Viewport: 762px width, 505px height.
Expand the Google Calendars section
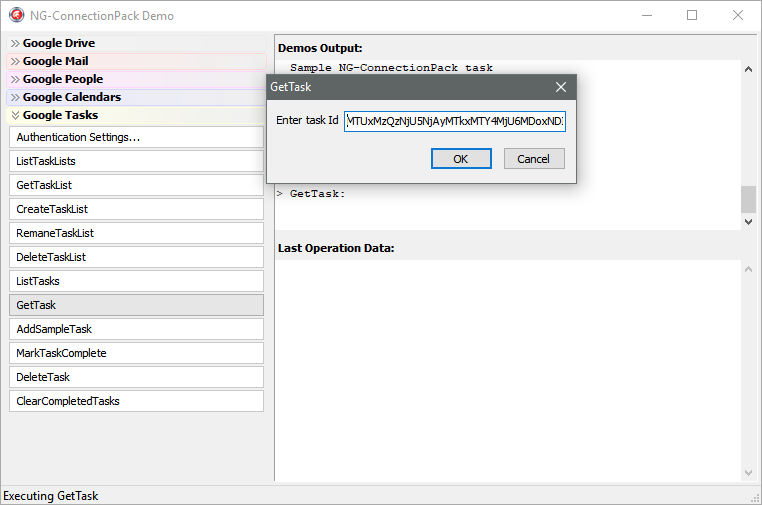click(x=71, y=97)
